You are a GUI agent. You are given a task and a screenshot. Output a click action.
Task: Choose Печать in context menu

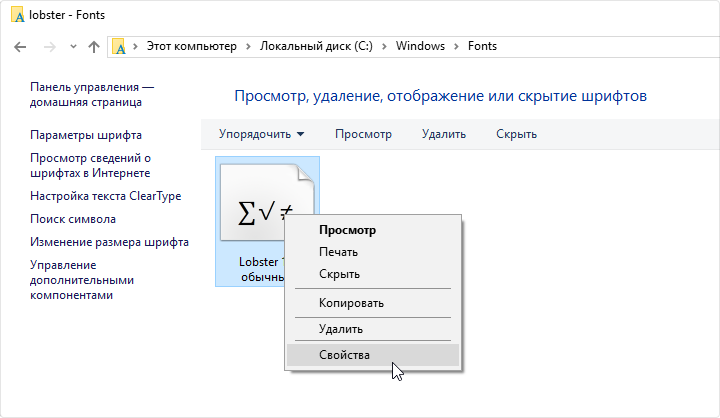(x=373, y=252)
